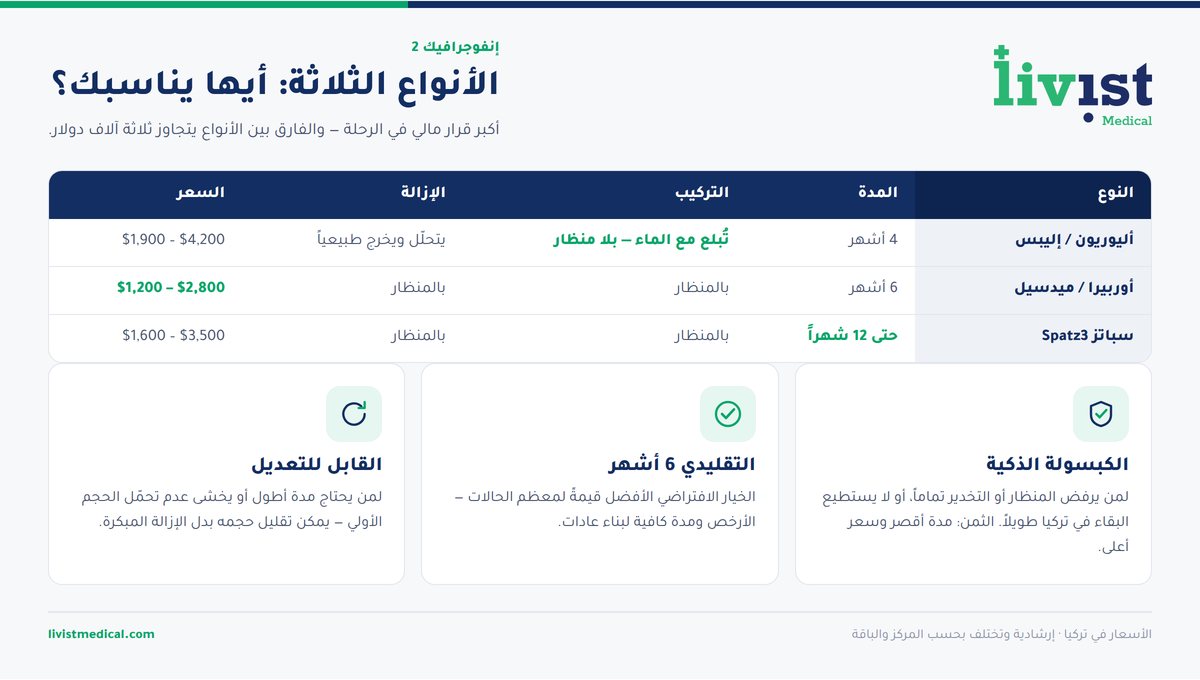Image resolution: width=1200 pixels, height=680 pixels.
Task: Click the description under الكبسولة الذكية
Action: click(x=974, y=522)
